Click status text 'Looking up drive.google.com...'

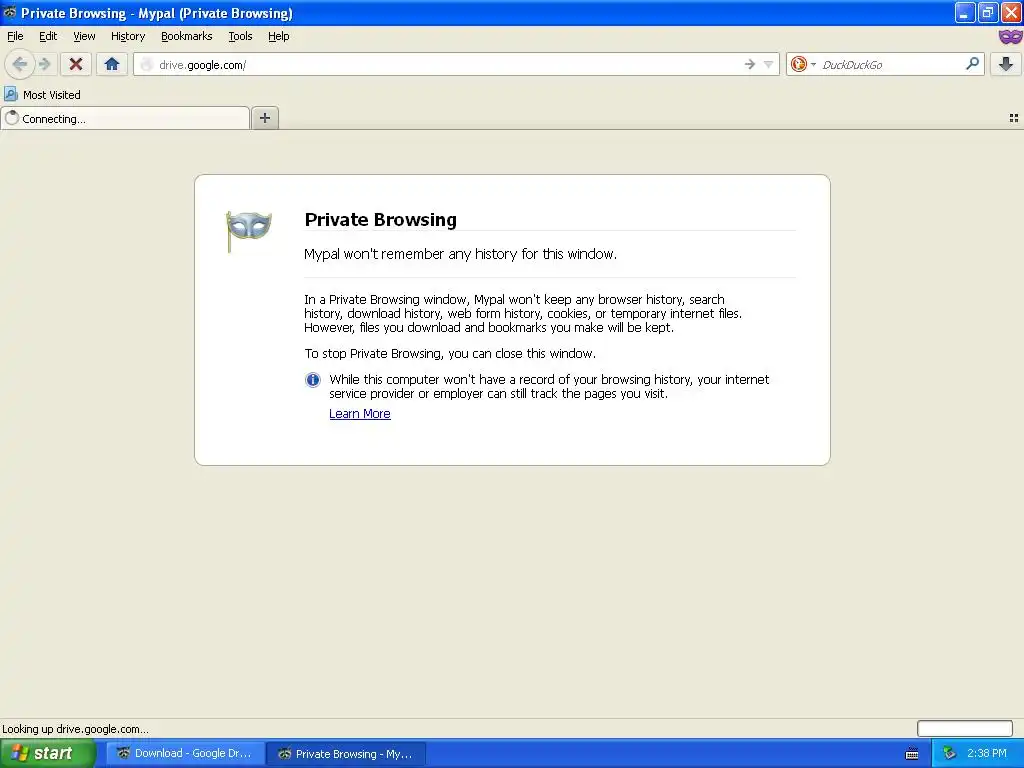[75, 729]
